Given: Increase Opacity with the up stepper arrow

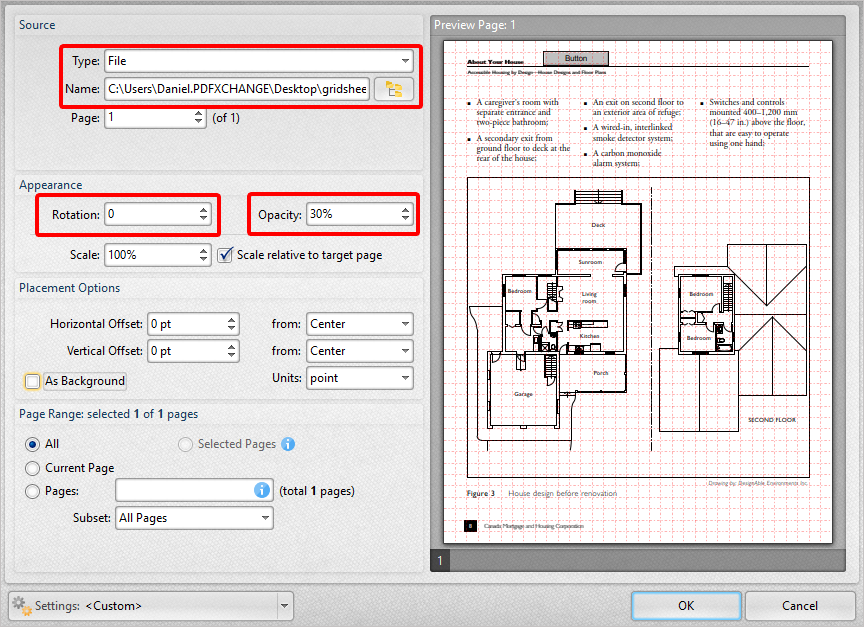Looking at the screenshot, I should (x=405, y=210).
